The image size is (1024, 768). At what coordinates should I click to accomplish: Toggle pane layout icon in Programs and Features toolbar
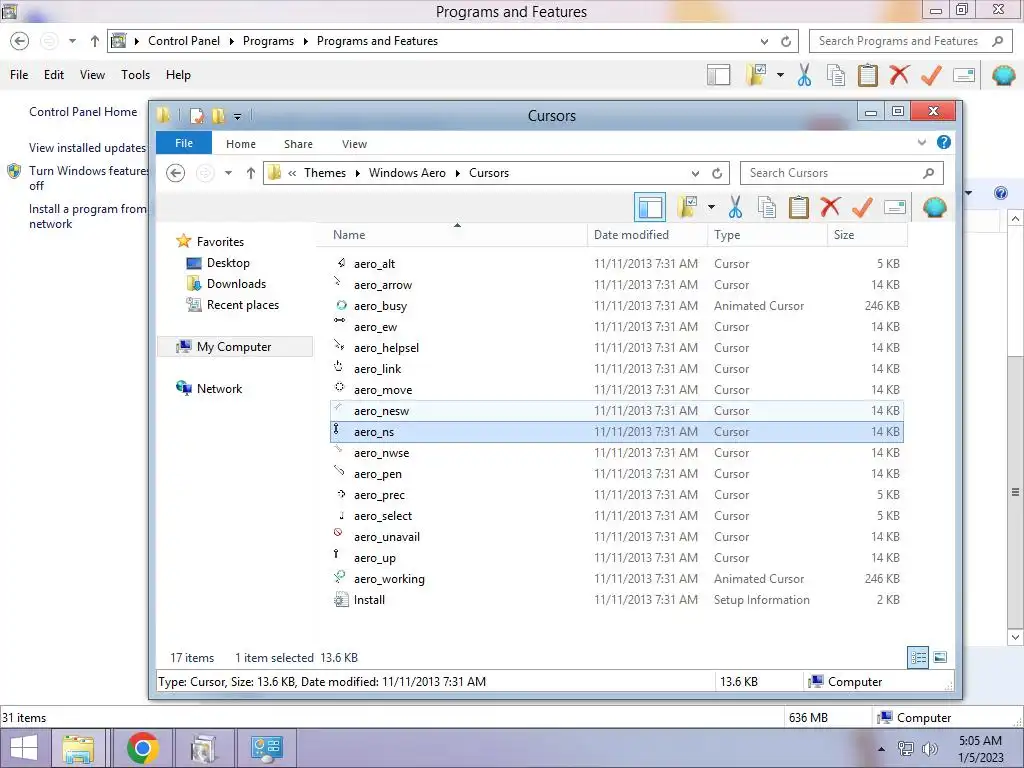click(x=718, y=75)
